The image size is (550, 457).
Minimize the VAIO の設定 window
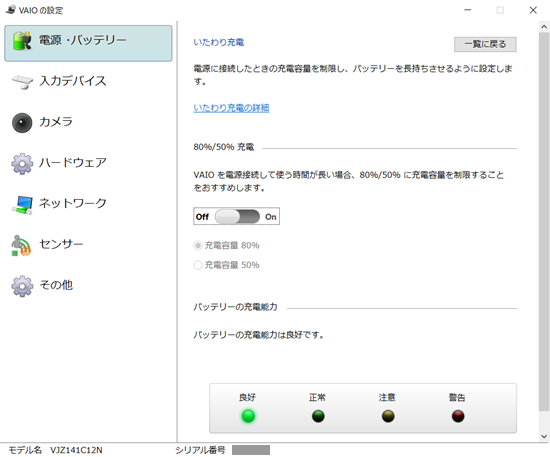click(468, 10)
